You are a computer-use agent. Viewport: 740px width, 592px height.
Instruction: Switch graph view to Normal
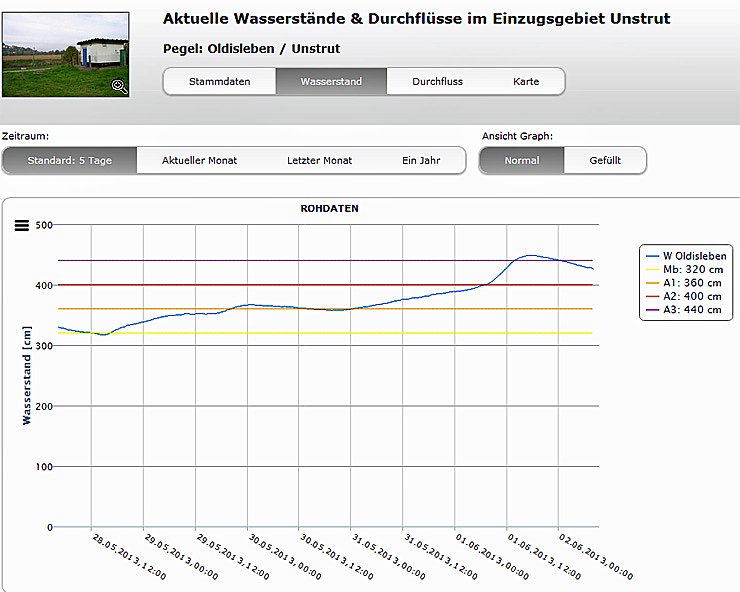pyautogui.click(x=521, y=160)
